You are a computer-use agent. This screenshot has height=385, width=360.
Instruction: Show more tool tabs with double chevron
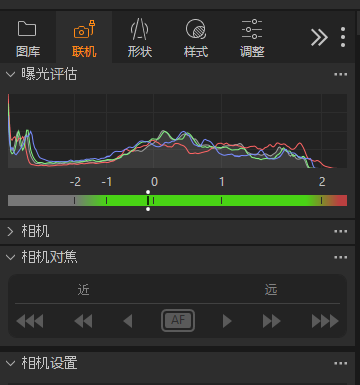tap(319, 37)
